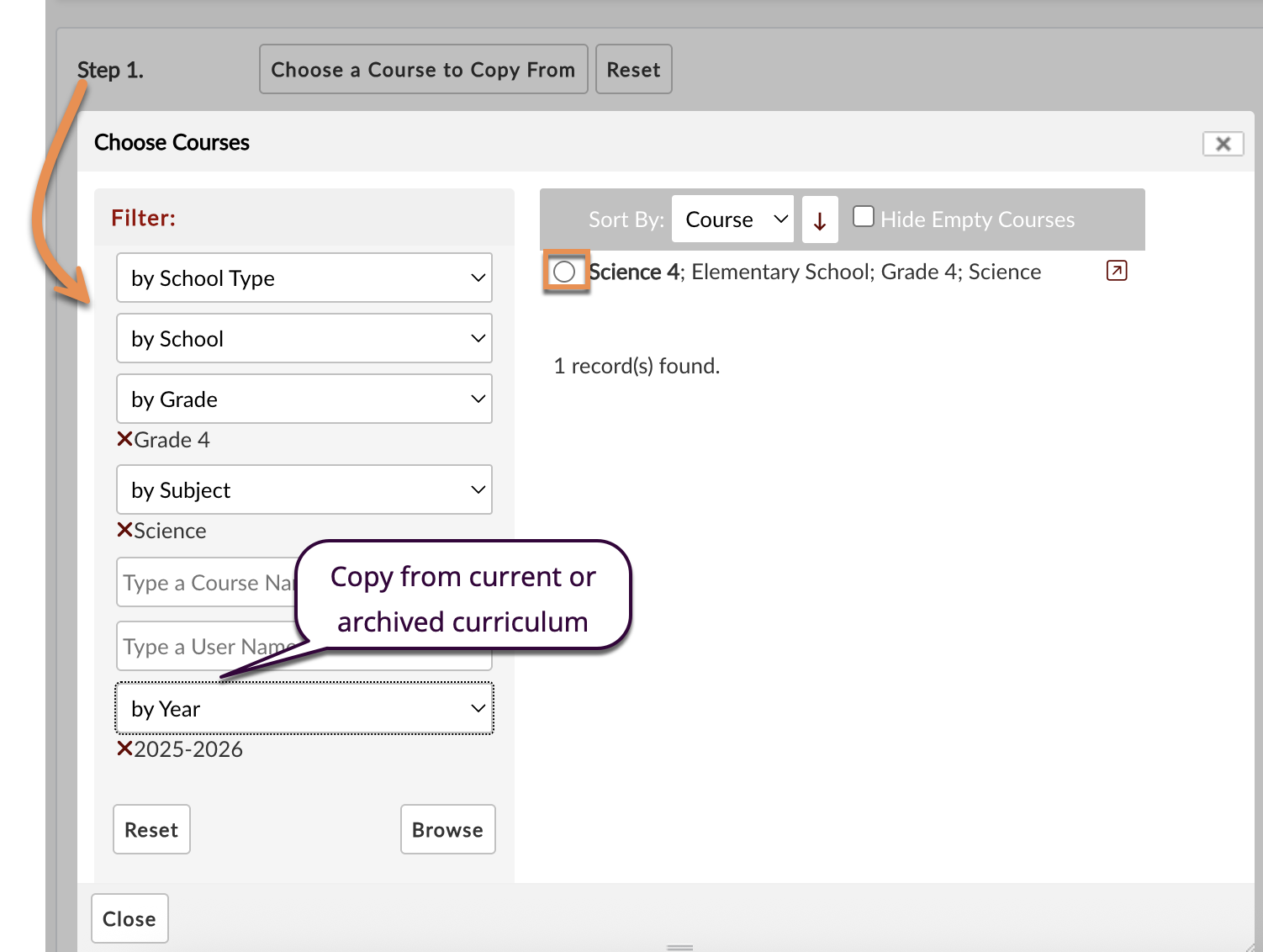Click the Close button at dialog bottom
The width and height of the screenshot is (1263, 952).
click(x=129, y=919)
